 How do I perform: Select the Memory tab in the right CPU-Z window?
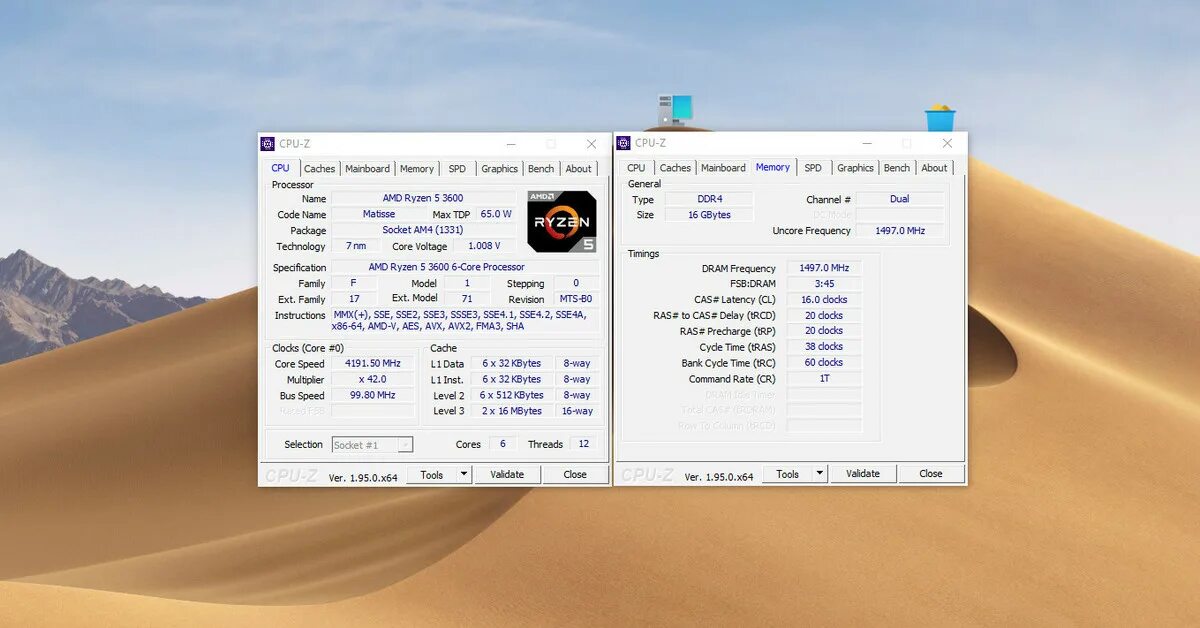773,167
